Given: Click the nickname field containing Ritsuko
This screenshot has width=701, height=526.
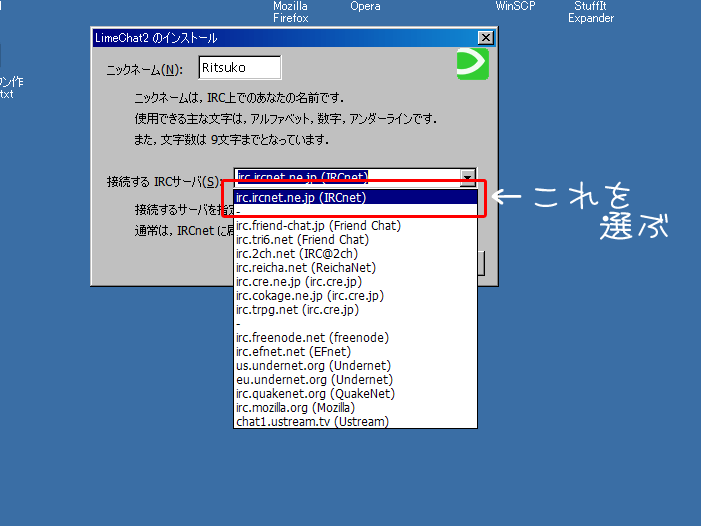Looking at the screenshot, I should tap(240, 68).
